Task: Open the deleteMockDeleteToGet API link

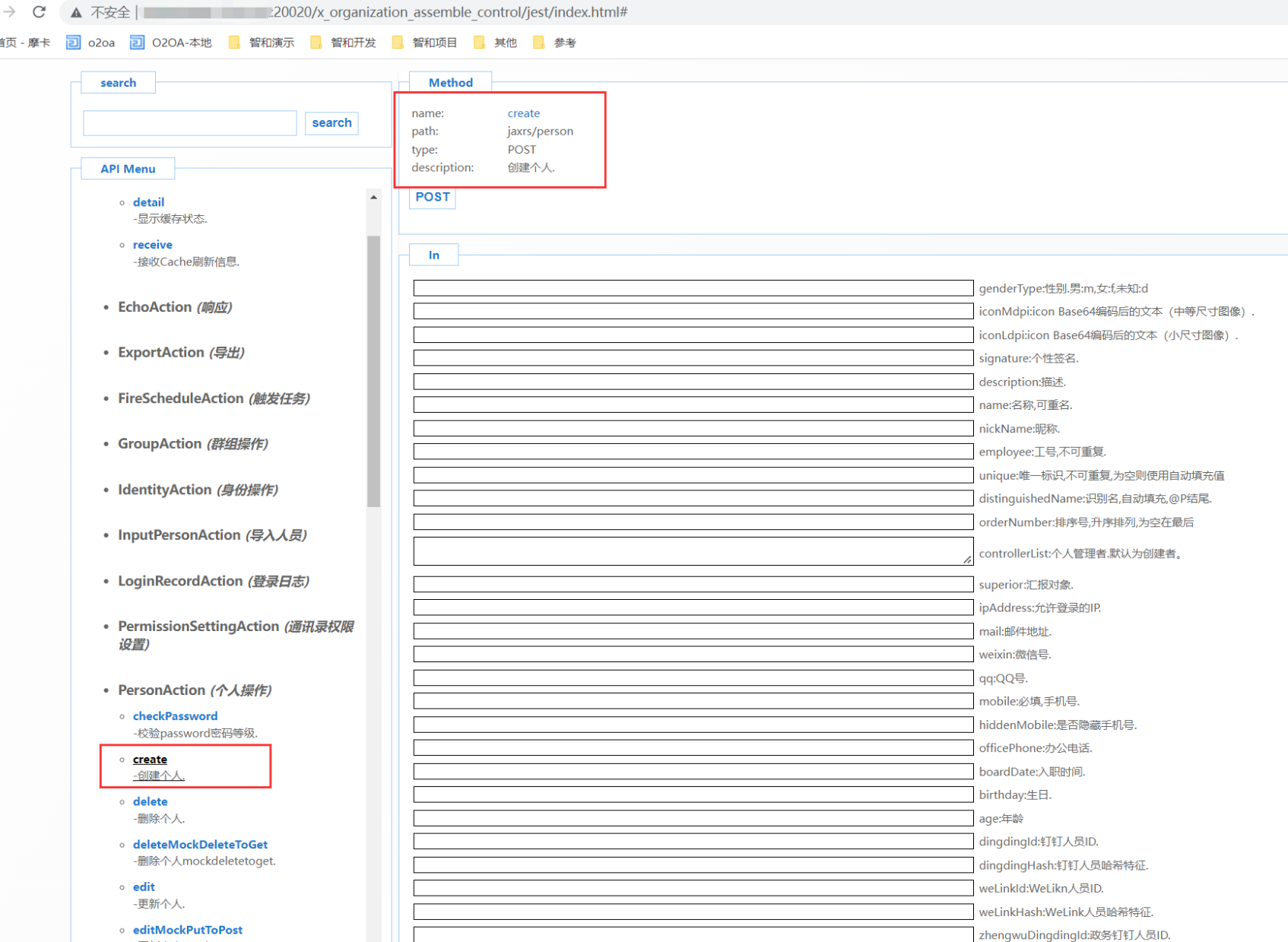Action: pyautogui.click(x=200, y=844)
